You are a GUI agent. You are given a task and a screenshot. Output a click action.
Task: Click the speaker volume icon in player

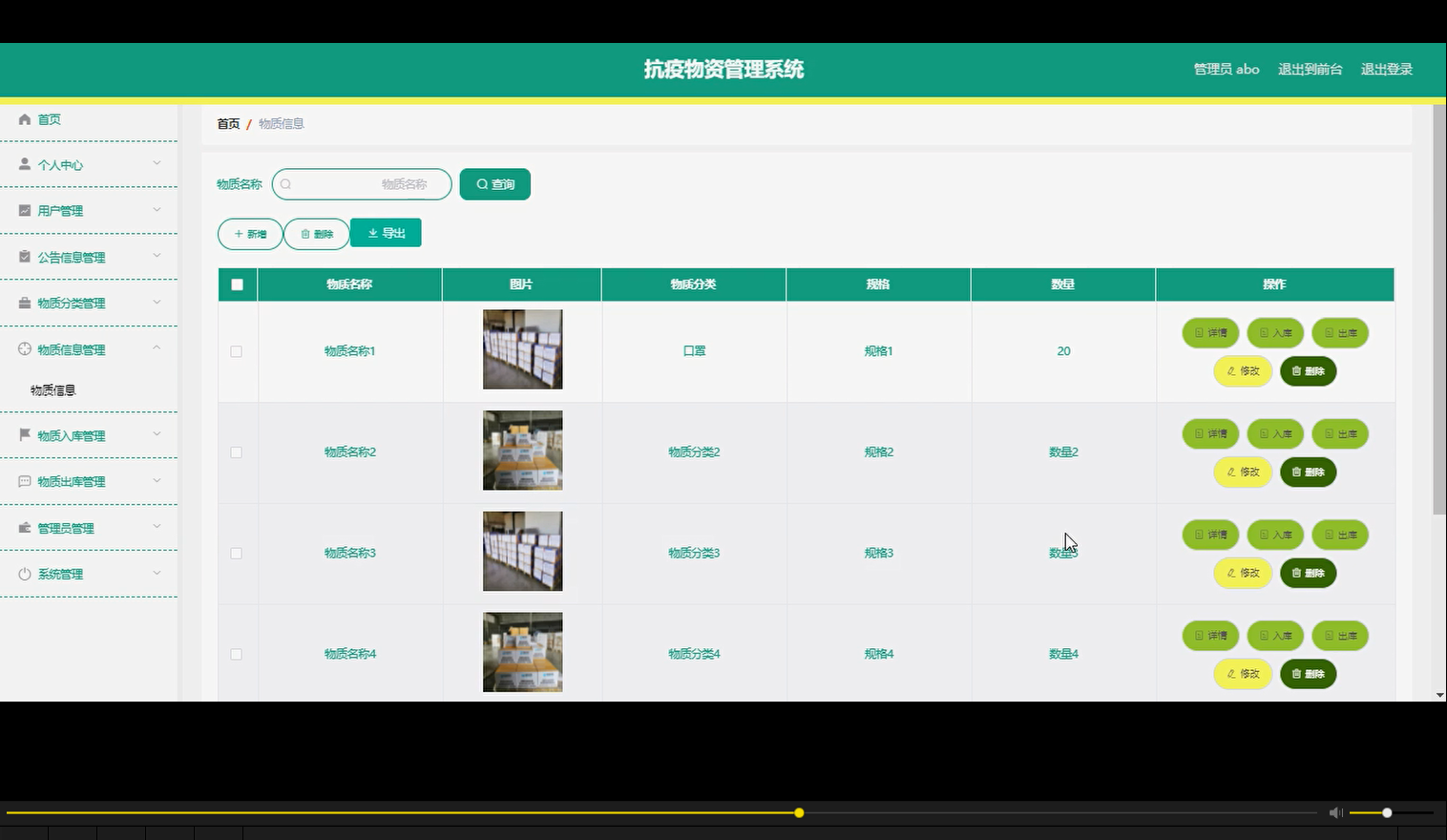(x=1335, y=812)
